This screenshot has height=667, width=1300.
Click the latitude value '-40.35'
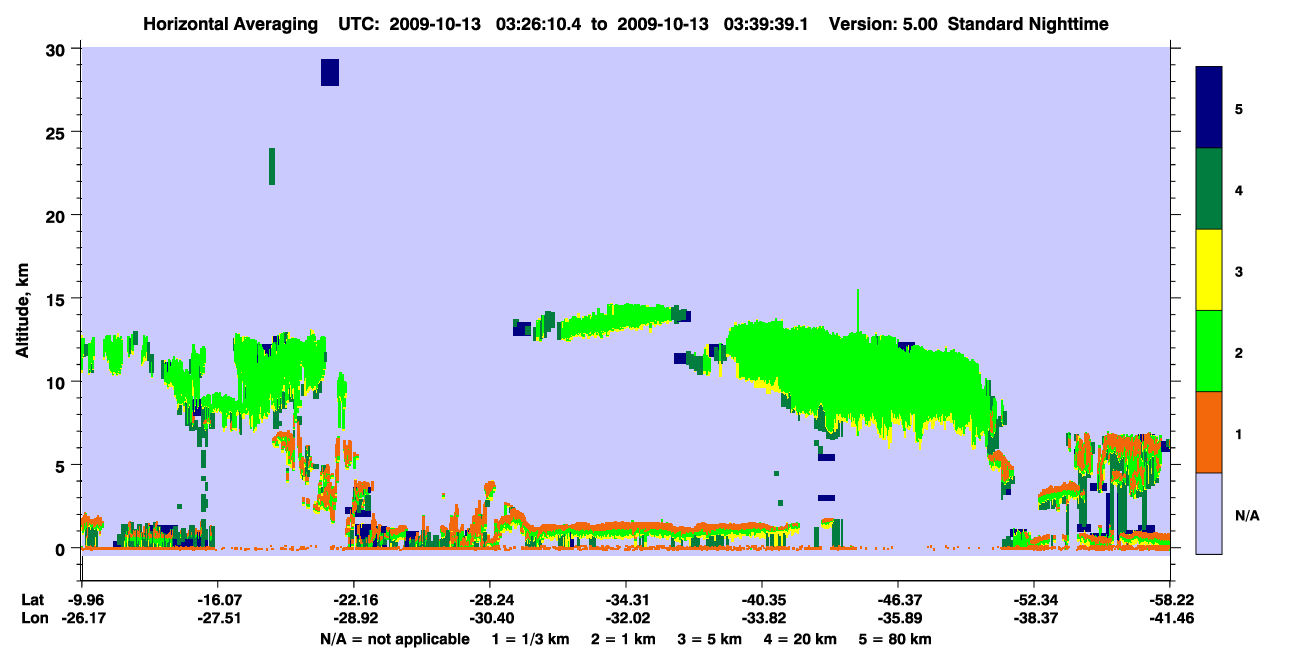point(762,600)
